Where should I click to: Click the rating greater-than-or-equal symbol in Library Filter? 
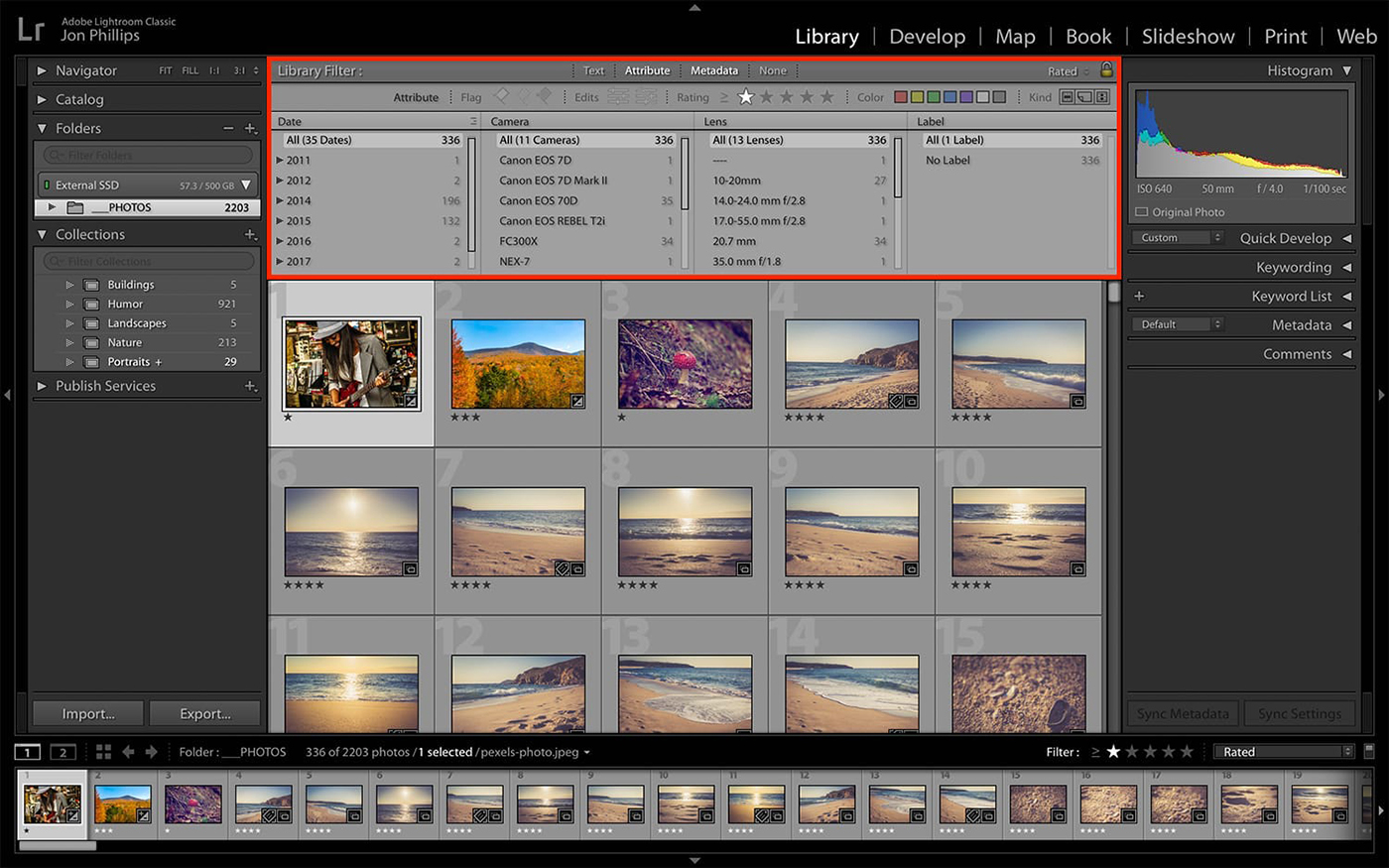[724, 97]
